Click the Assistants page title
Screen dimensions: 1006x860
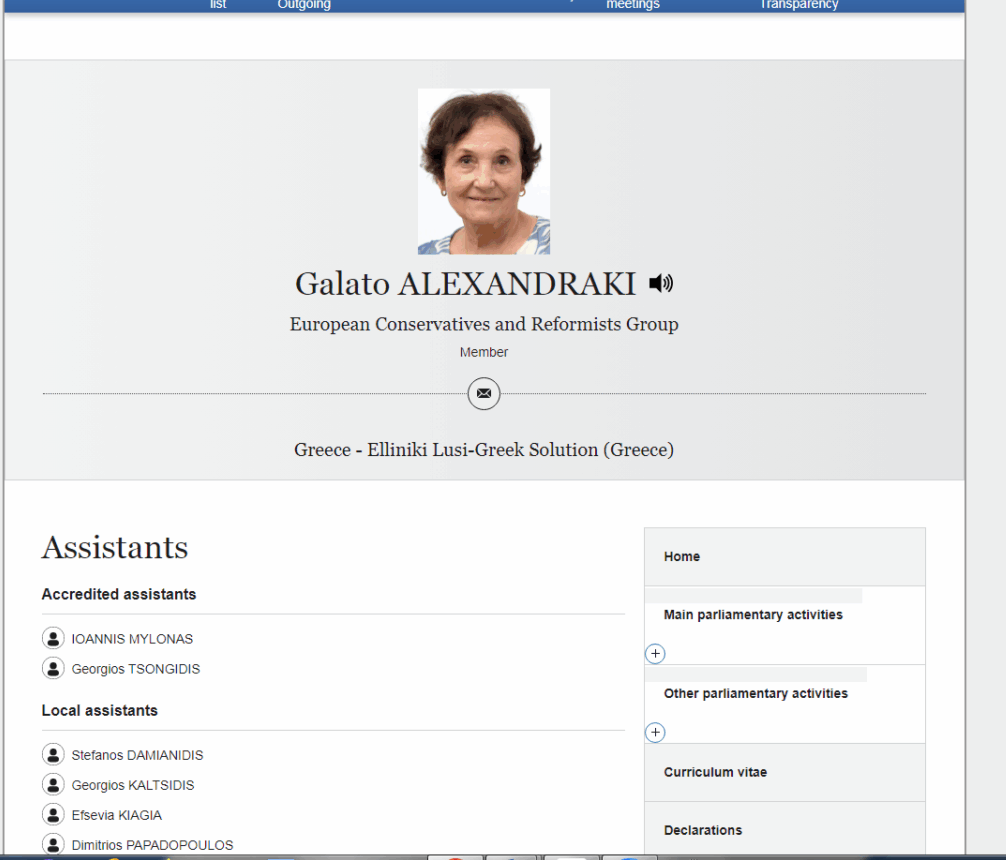[x=115, y=547]
